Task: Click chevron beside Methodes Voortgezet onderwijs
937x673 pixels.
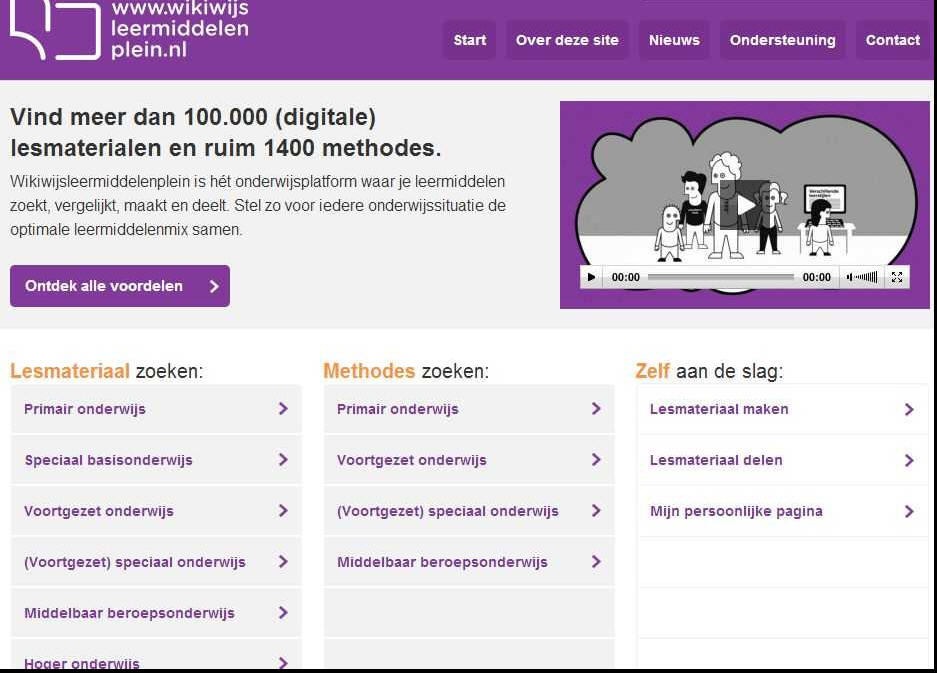Action: click(x=596, y=460)
